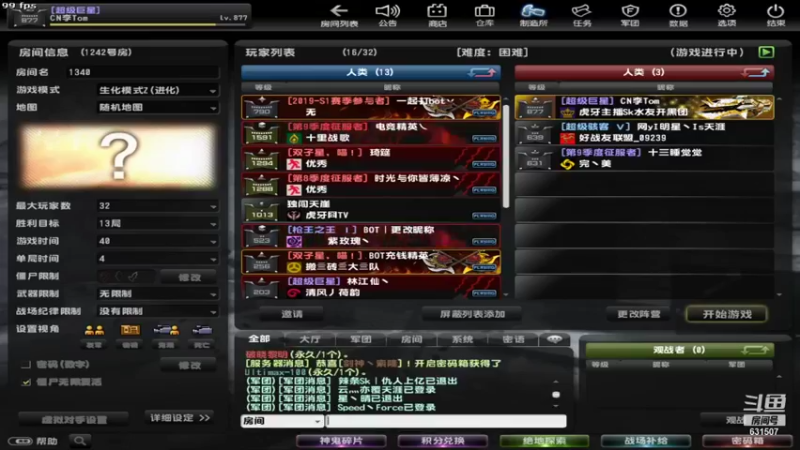Open the round time (单局时间) dropdown
Image resolution: width=800 pixels, height=450 pixels.
click(158, 259)
